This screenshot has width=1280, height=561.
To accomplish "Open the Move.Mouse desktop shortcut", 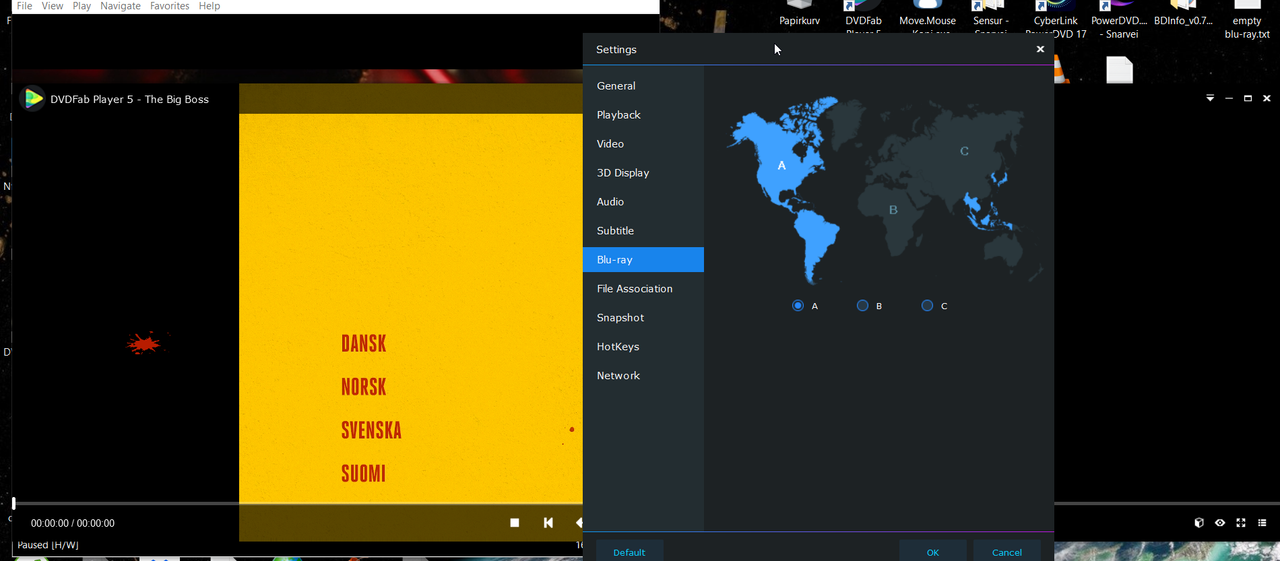I will pyautogui.click(x=927, y=18).
